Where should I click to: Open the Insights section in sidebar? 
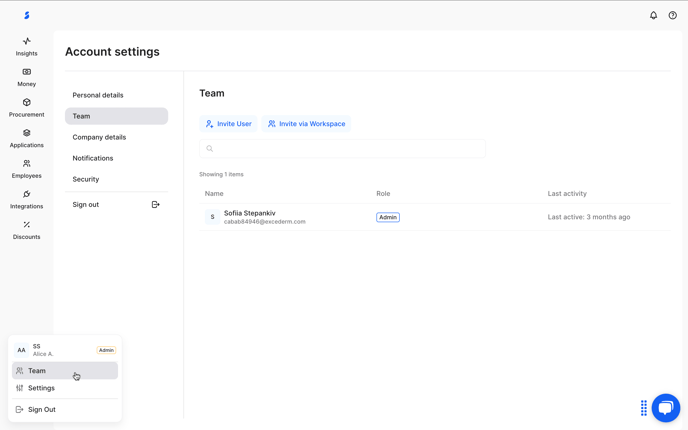click(26, 47)
